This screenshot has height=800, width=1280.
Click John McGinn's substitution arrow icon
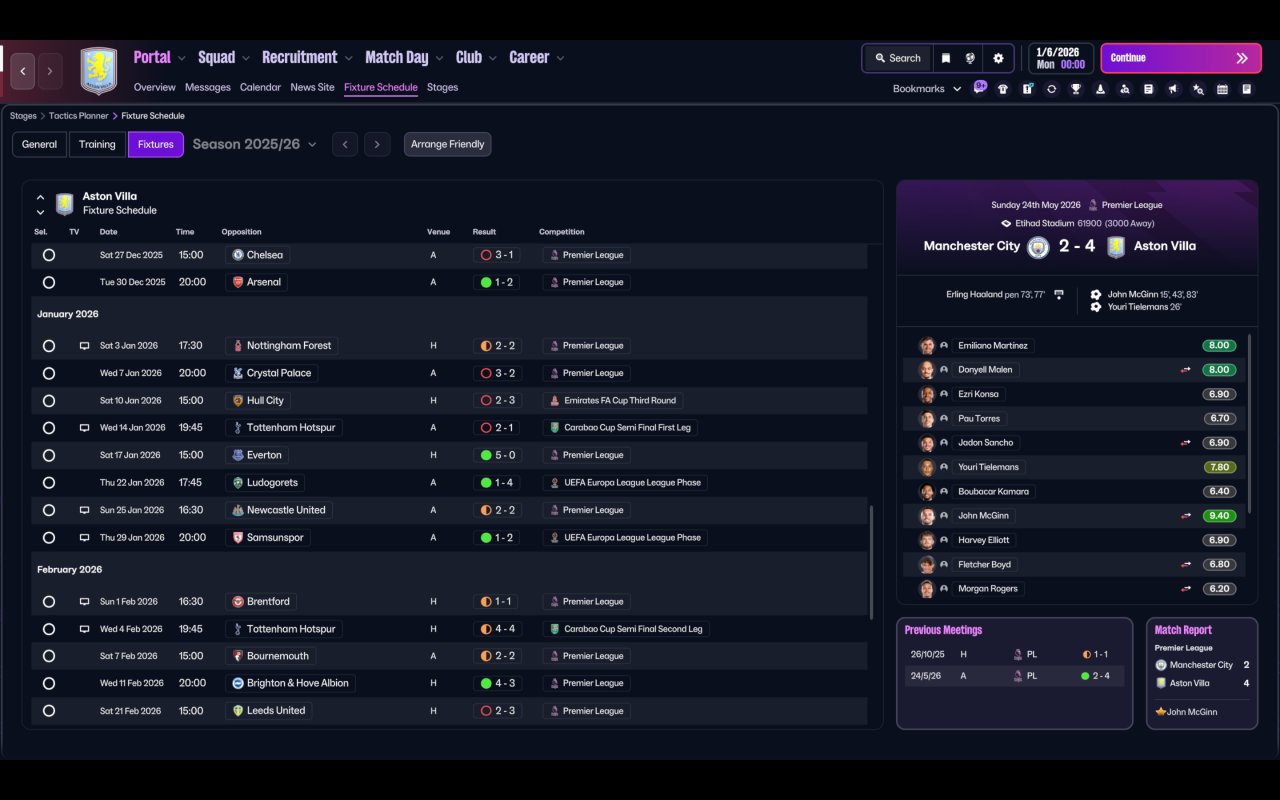(x=1186, y=516)
